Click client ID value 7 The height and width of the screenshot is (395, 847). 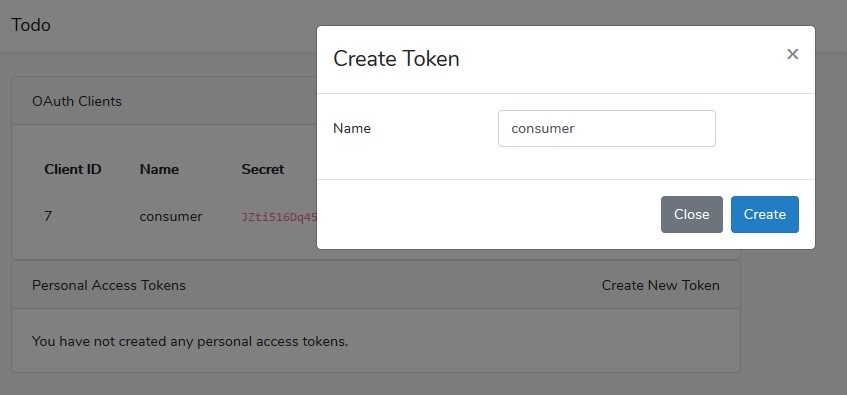pos(48,217)
